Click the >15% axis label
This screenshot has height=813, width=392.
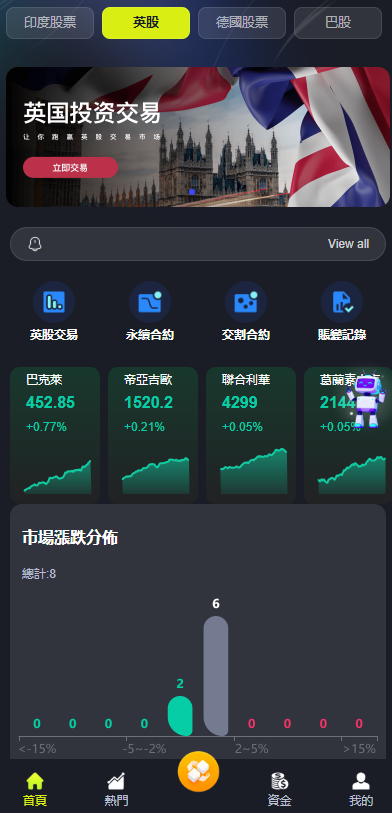(359, 749)
